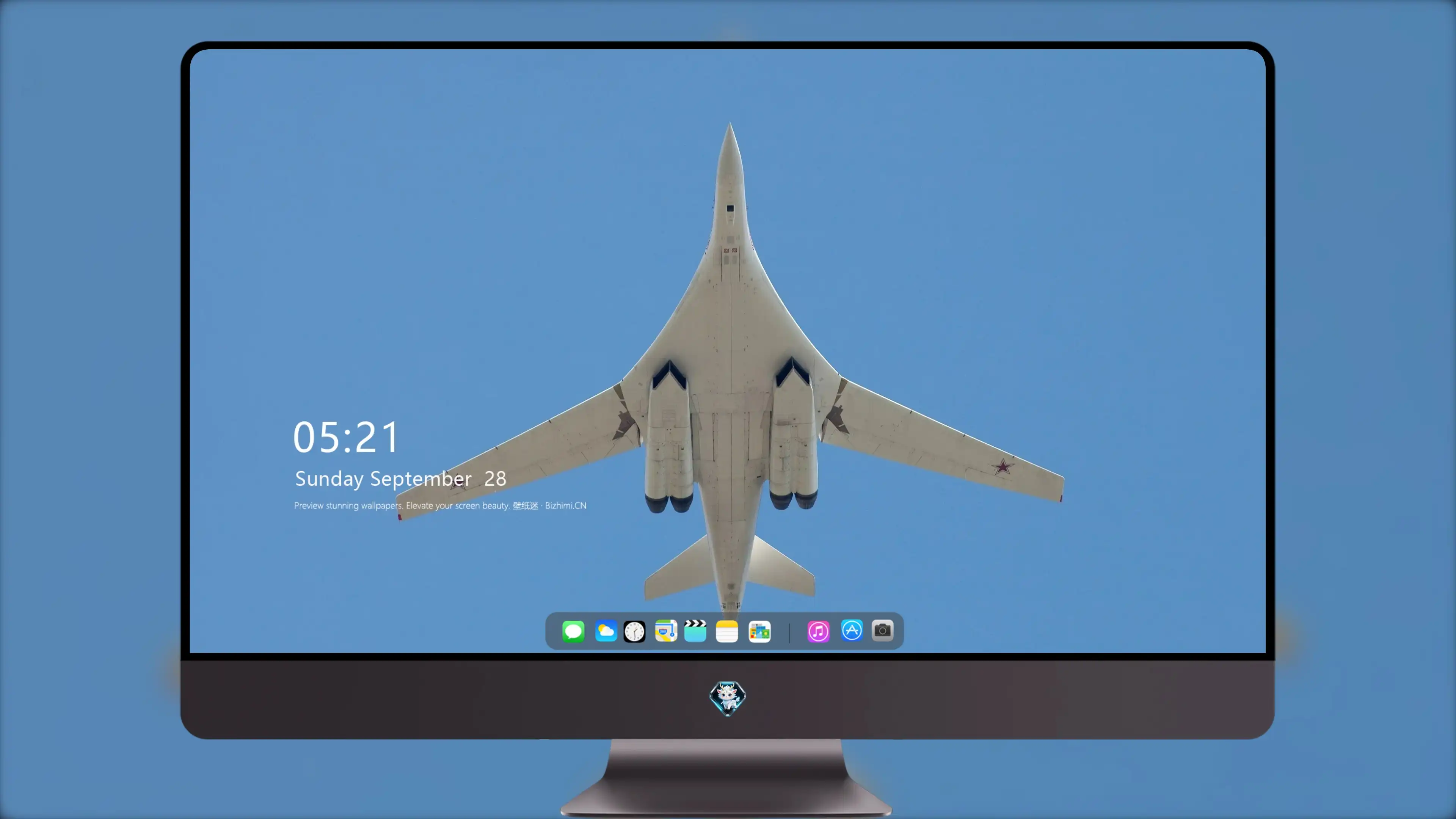Screen dimensions: 1456x819
Task: Launch the iTunes Store music app
Action: [x=819, y=631]
